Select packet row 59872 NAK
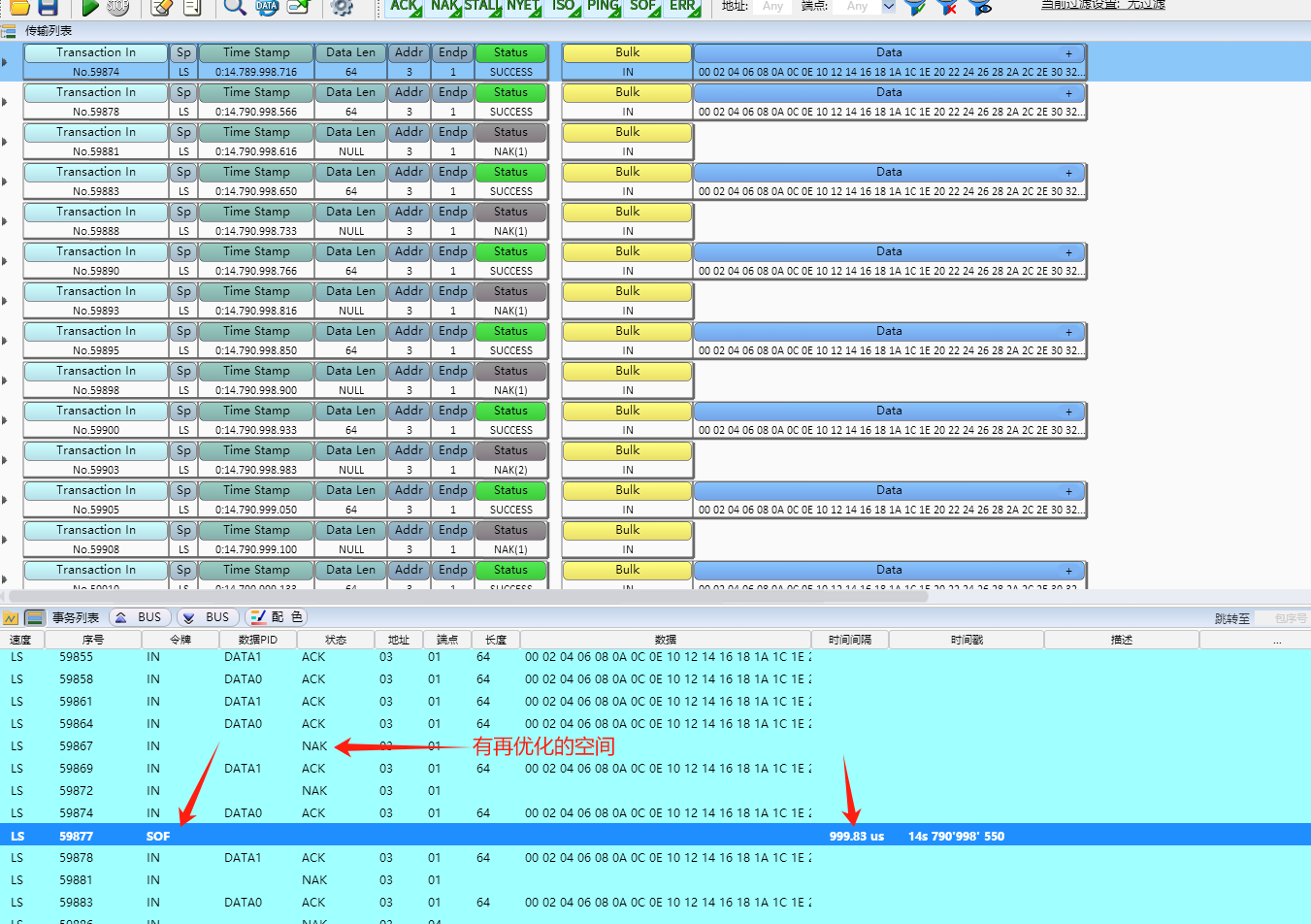This screenshot has width=1311, height=924. click(x=655, y=791)
